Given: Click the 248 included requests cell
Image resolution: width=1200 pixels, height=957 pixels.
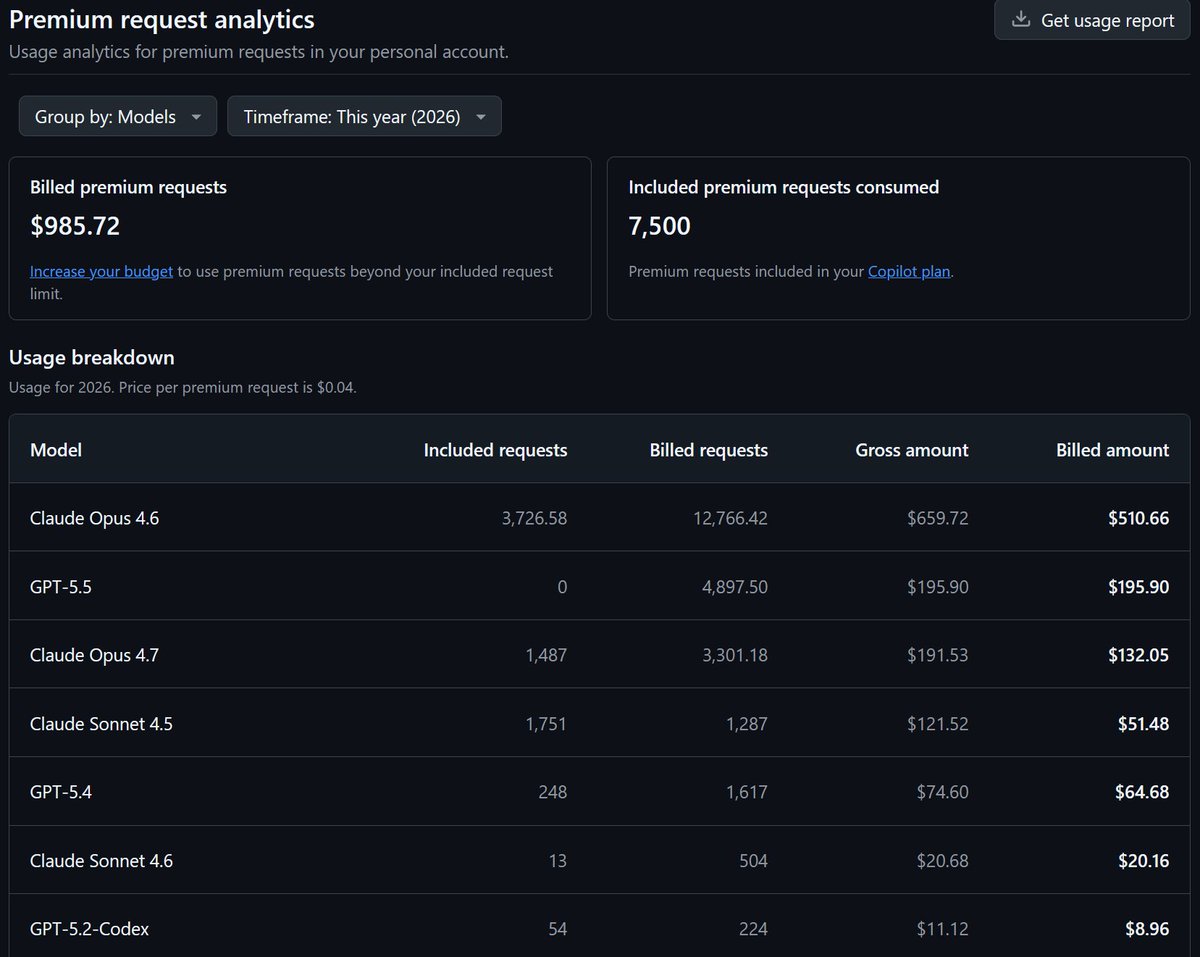Looking at the screenshot, I should click(552, 792).
